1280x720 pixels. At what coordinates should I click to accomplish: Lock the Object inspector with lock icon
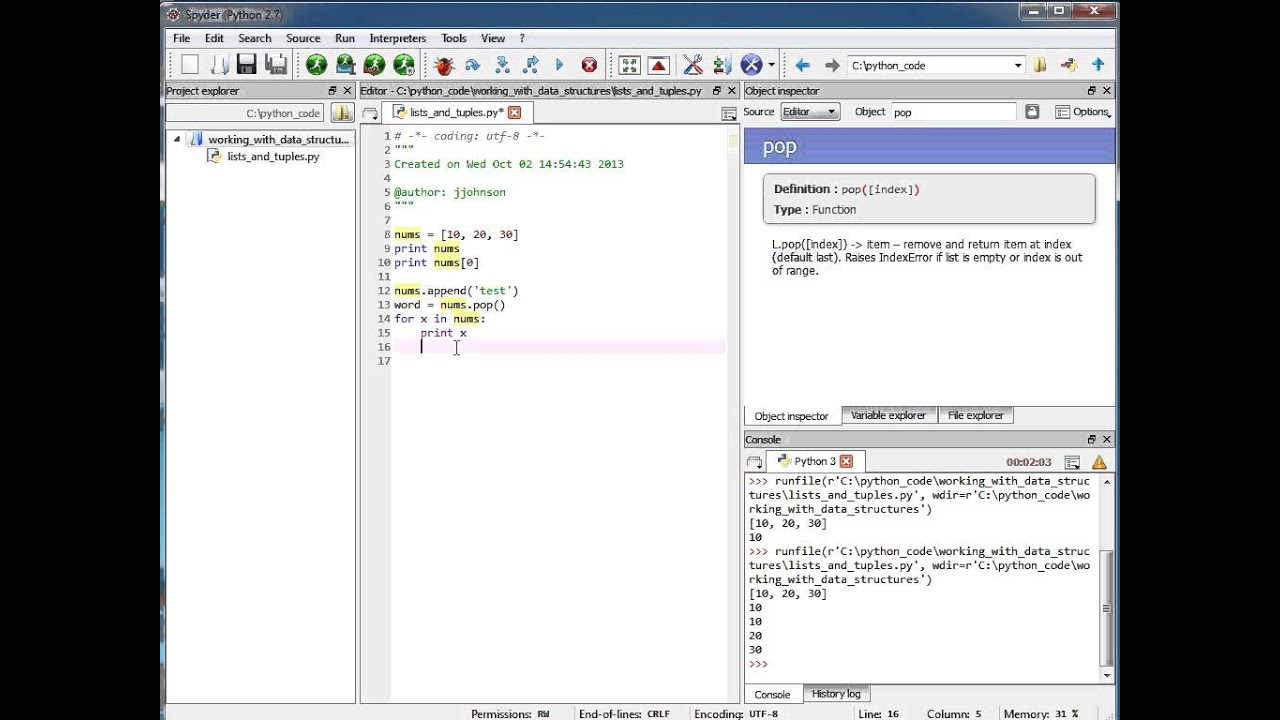pyautogui.click(x=1032, y=112)
